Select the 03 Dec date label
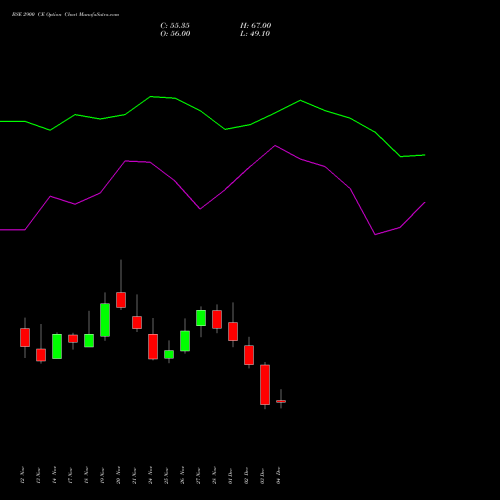This screenshot has width=500, height=500. click(x=262, y=475)
